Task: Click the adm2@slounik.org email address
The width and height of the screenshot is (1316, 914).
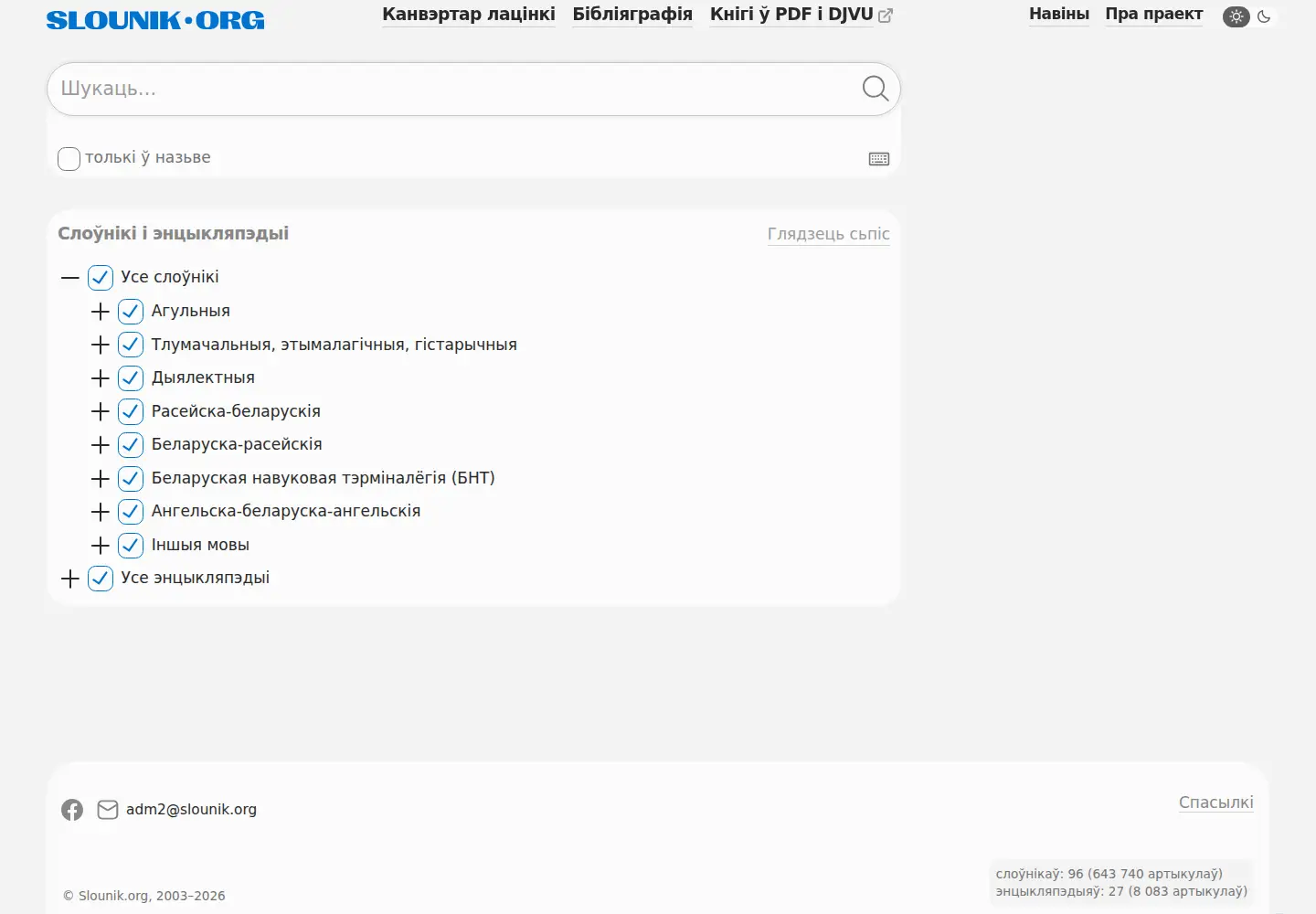Action: pos(191,810)
